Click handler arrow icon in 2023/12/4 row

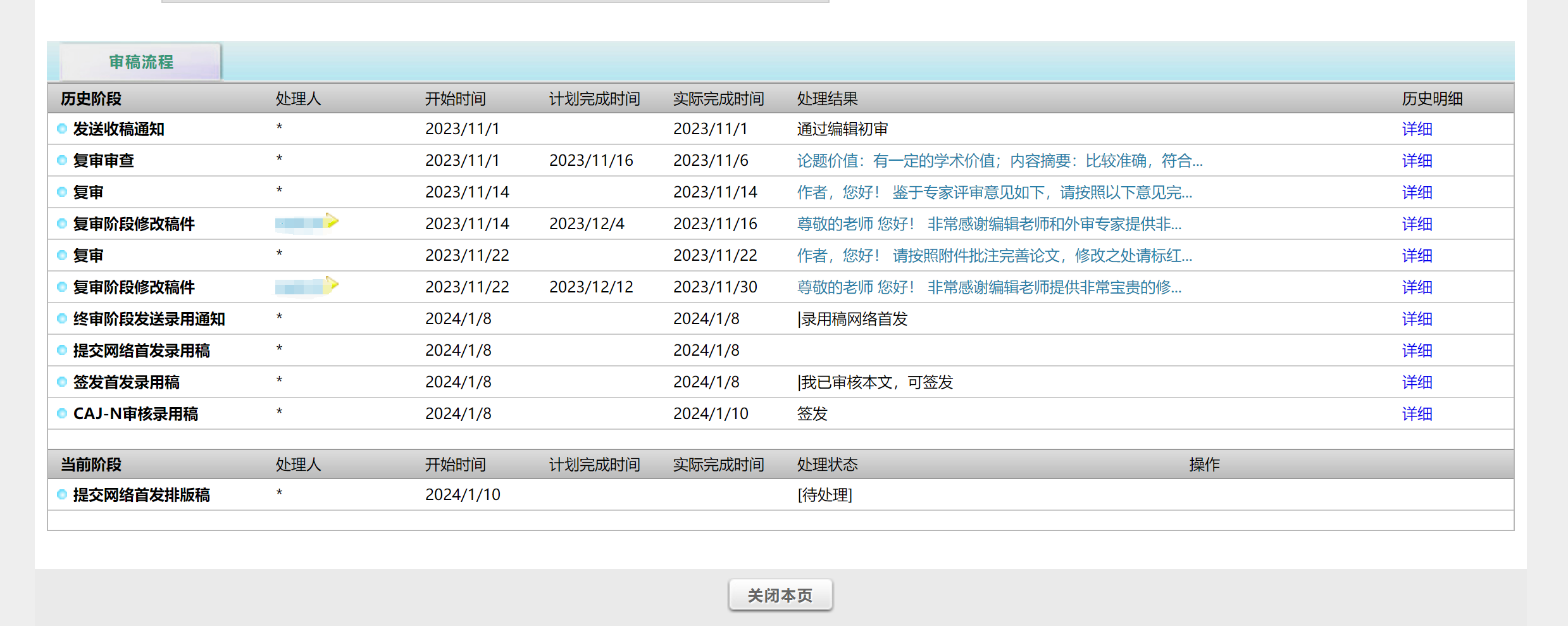point(331,221)
